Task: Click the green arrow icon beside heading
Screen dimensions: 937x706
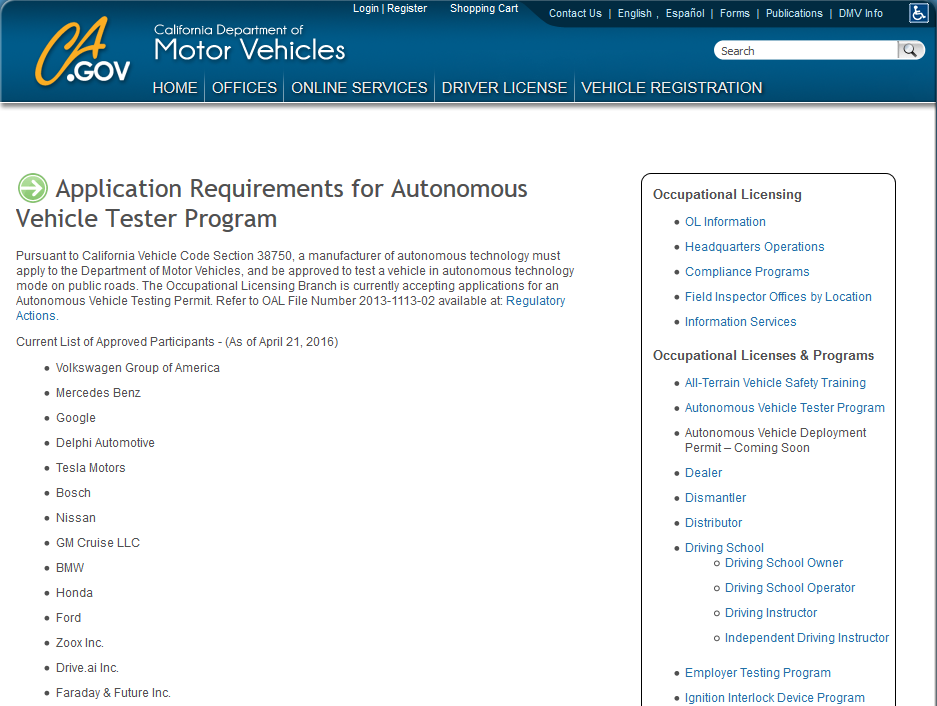Action: 32,188
